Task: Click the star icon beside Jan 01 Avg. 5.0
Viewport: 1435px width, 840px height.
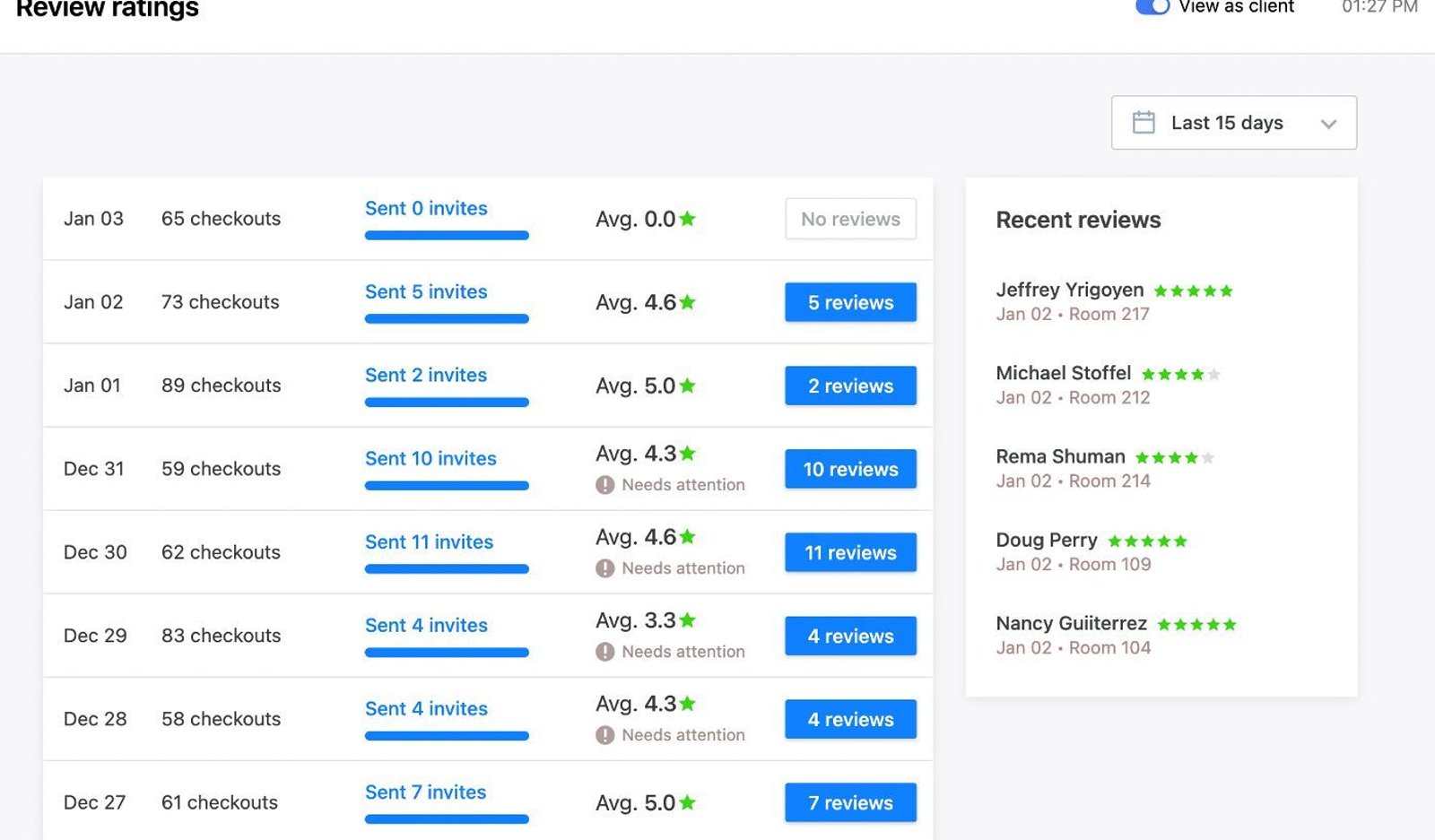Action: click(688, 385)
